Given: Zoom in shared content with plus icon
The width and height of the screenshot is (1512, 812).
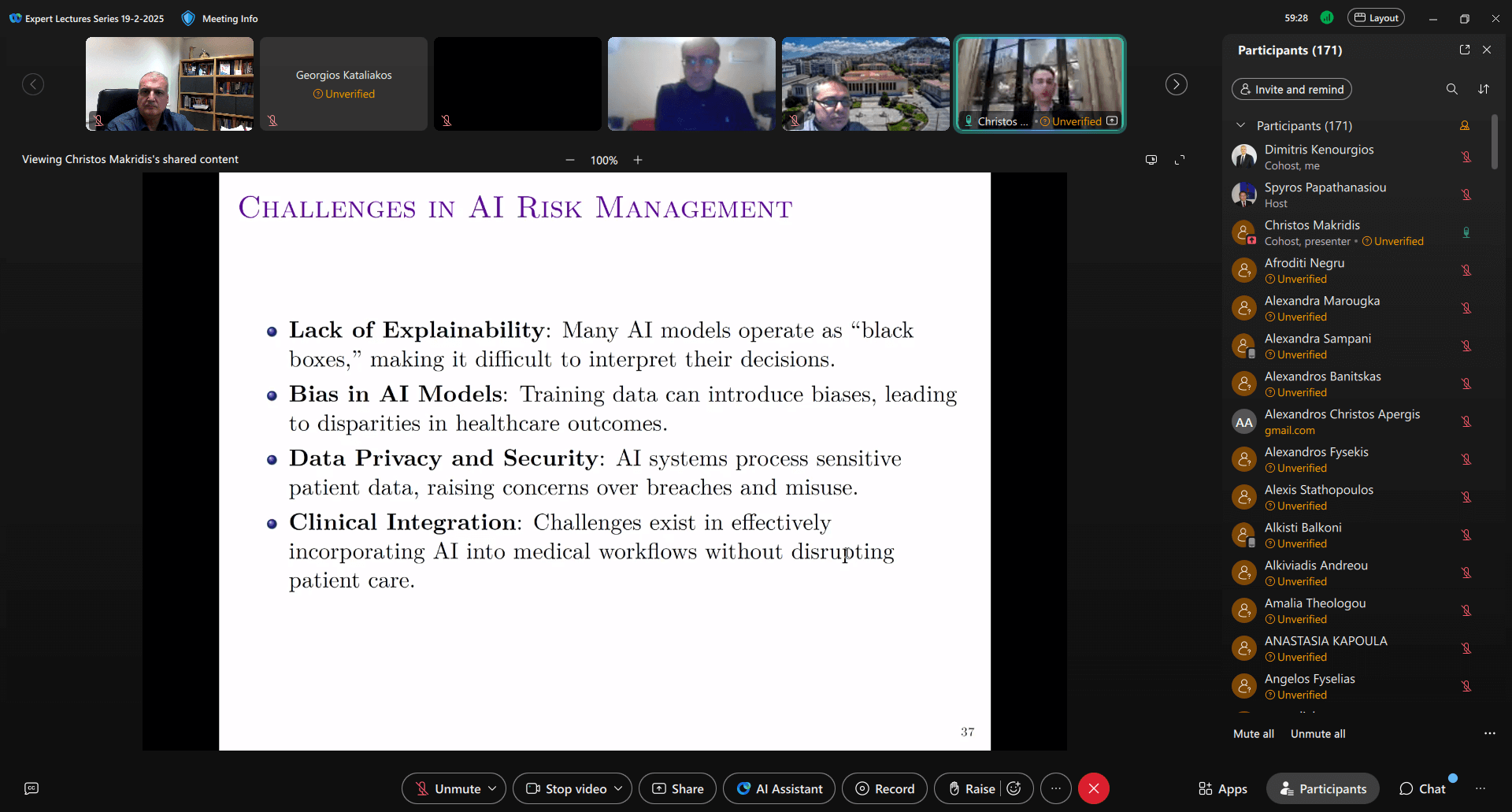Looking at the screenshot, I should (x=638, y=160).
